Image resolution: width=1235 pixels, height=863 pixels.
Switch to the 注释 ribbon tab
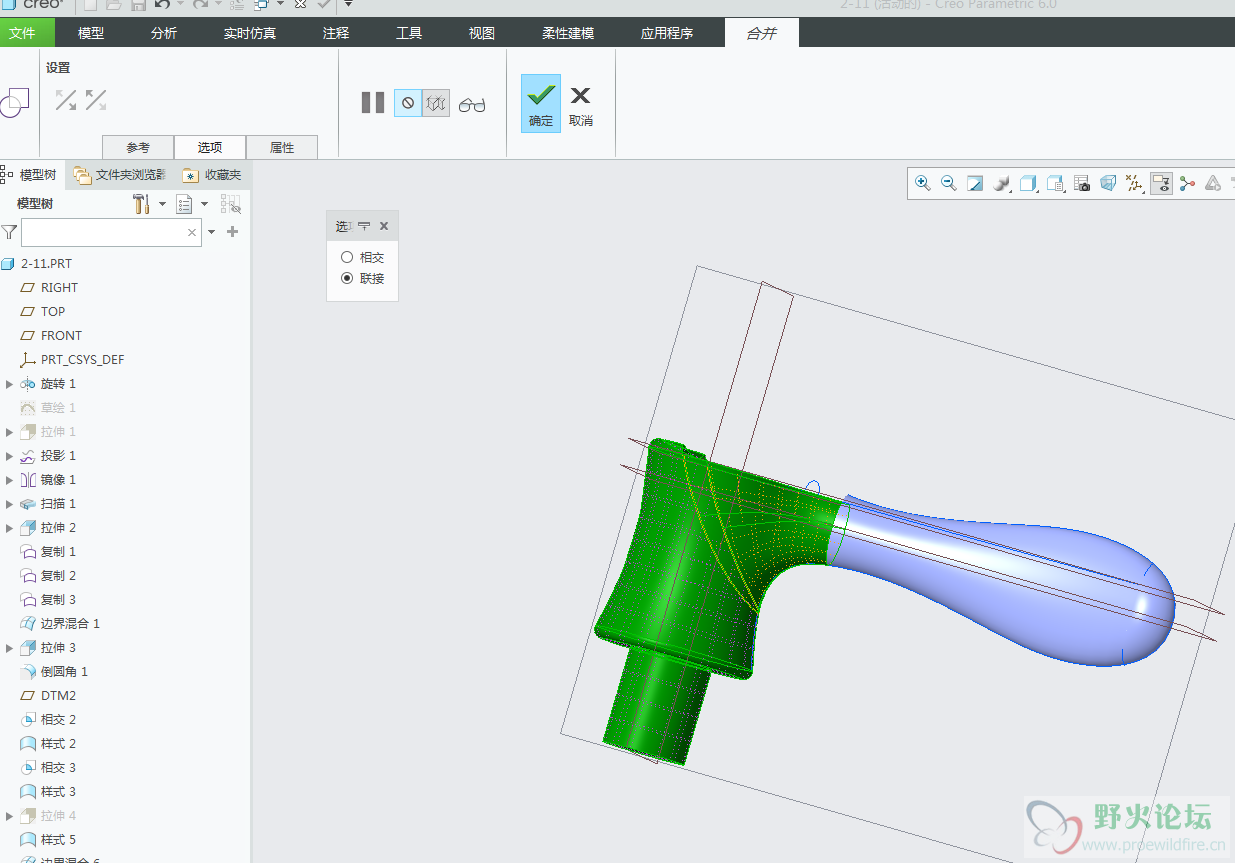click(x=336, y=33)
